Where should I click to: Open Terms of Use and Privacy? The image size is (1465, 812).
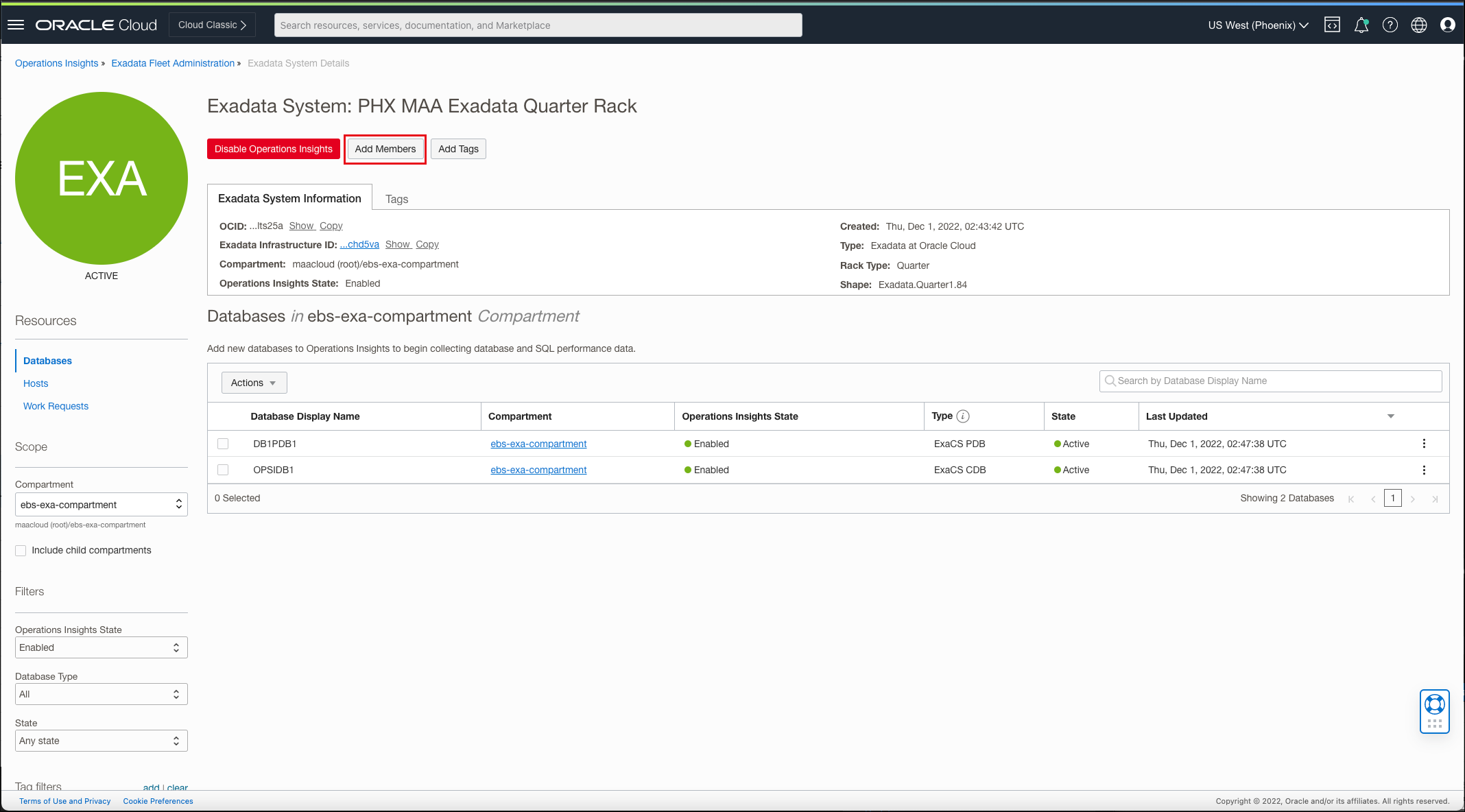[64, 801]
